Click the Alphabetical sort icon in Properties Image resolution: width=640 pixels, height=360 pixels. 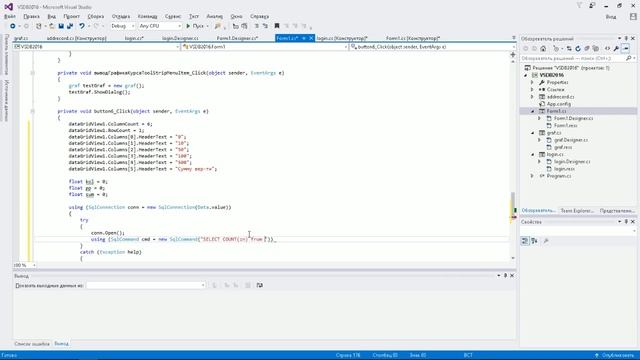coord(534,241)
